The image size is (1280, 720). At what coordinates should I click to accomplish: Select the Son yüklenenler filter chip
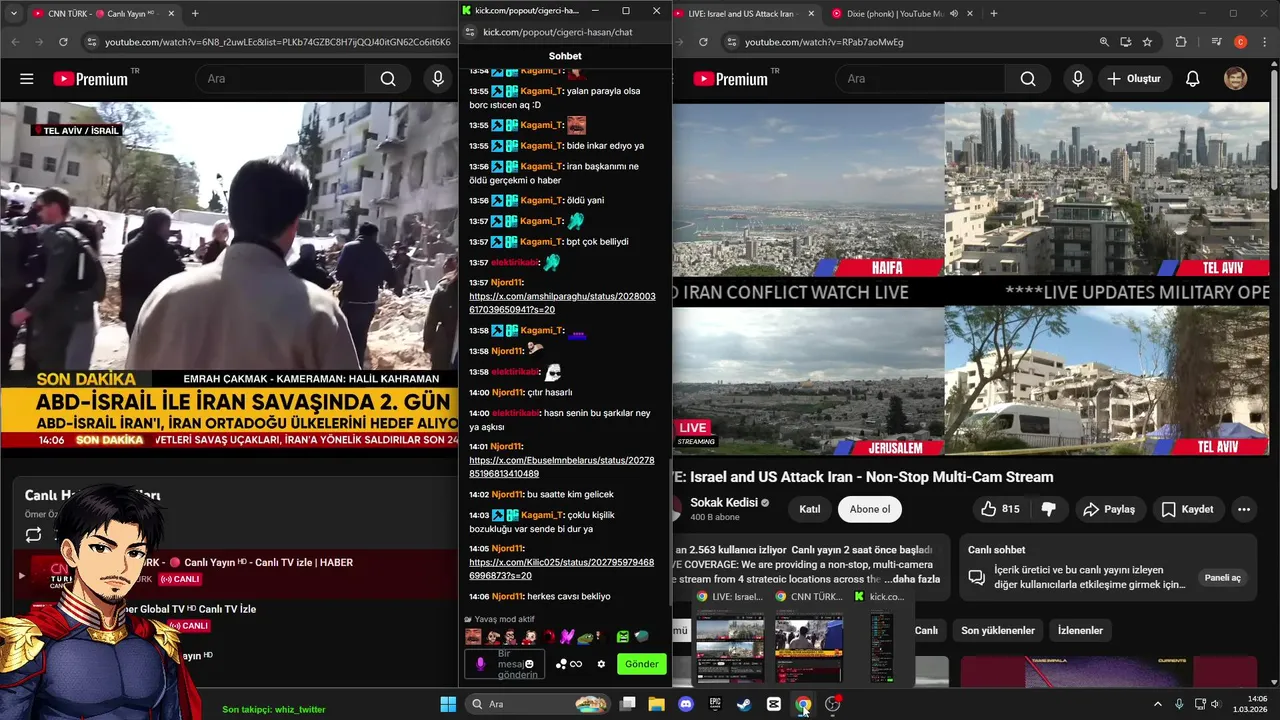coord(998,630)
